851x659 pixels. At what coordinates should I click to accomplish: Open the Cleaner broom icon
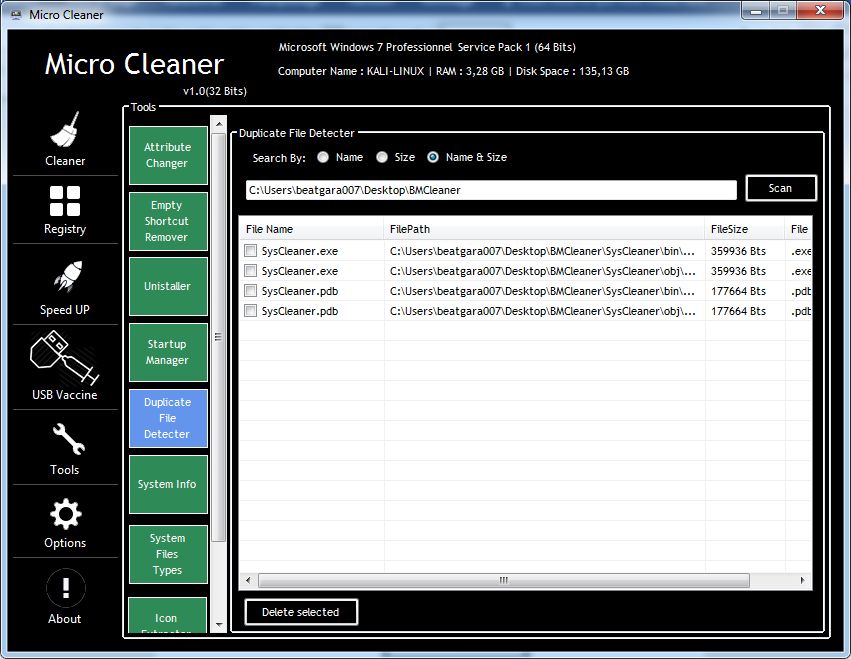(x=65, y=130)
